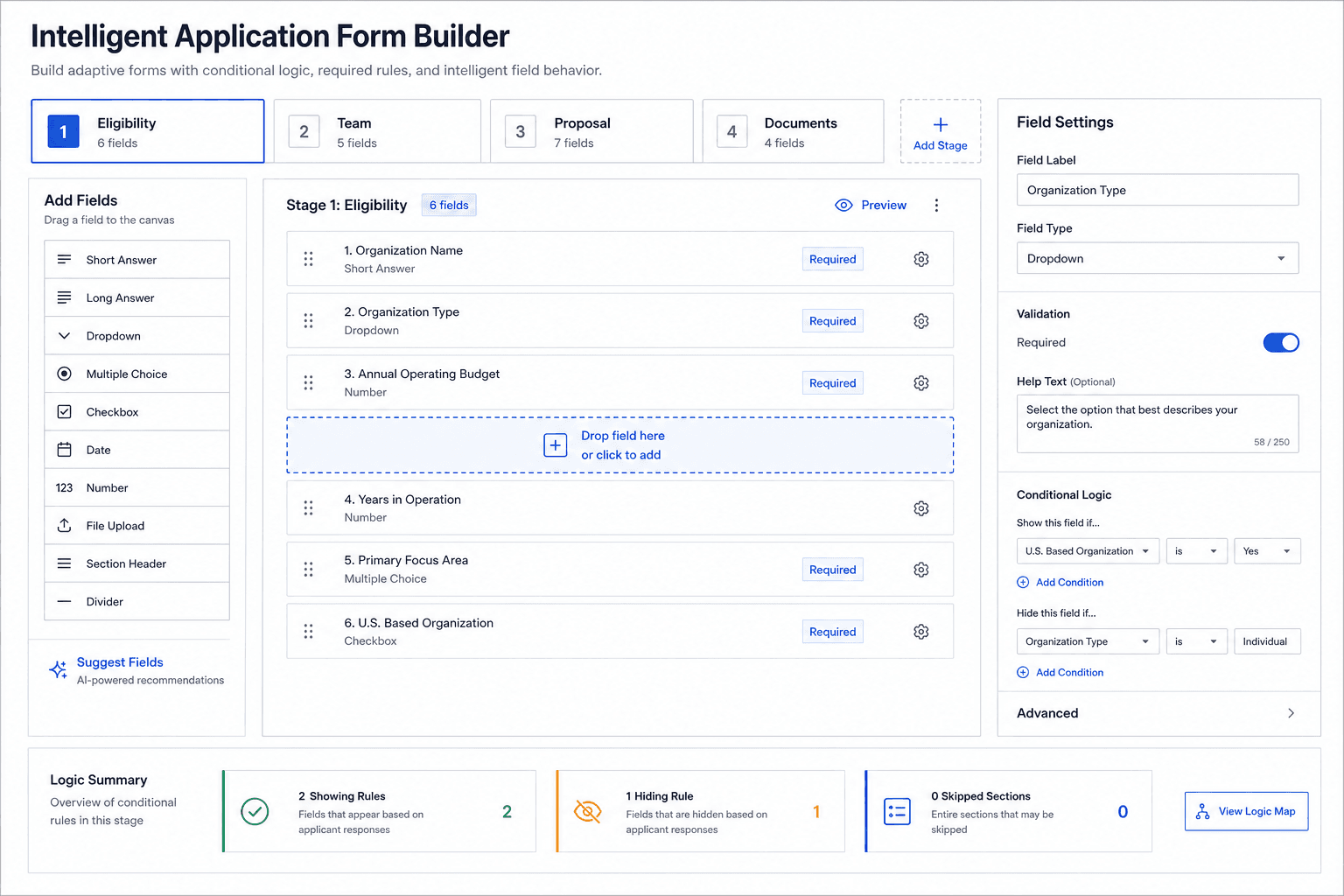Screen dimensions: 1344x896
Task: Toggle Required badge on Organization Type
Action: (832, 321)
